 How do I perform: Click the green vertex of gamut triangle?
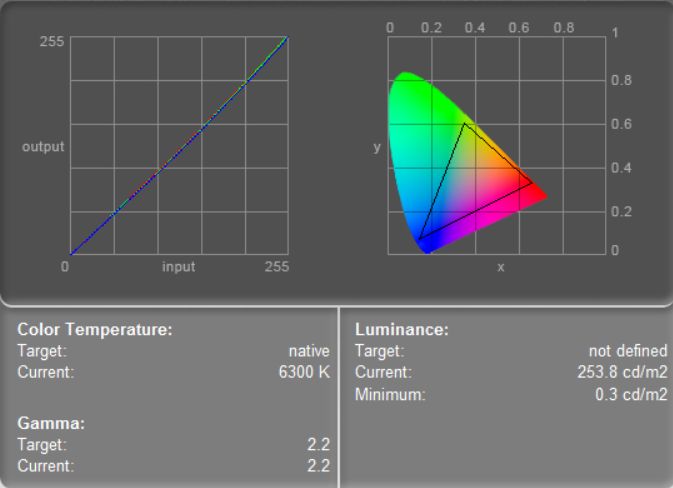(x=464, y=124)
